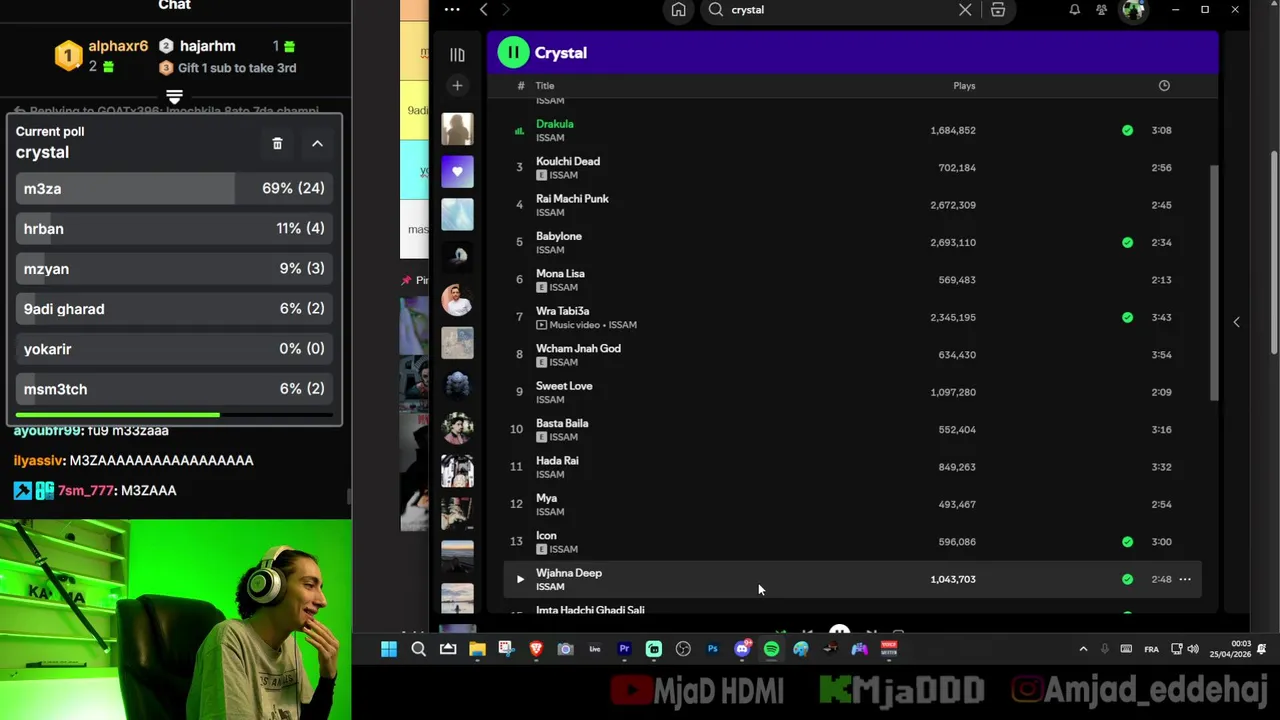1280x720 pixels.
Task: Open Discord from taskbar
Action: [x=742, y=649]
